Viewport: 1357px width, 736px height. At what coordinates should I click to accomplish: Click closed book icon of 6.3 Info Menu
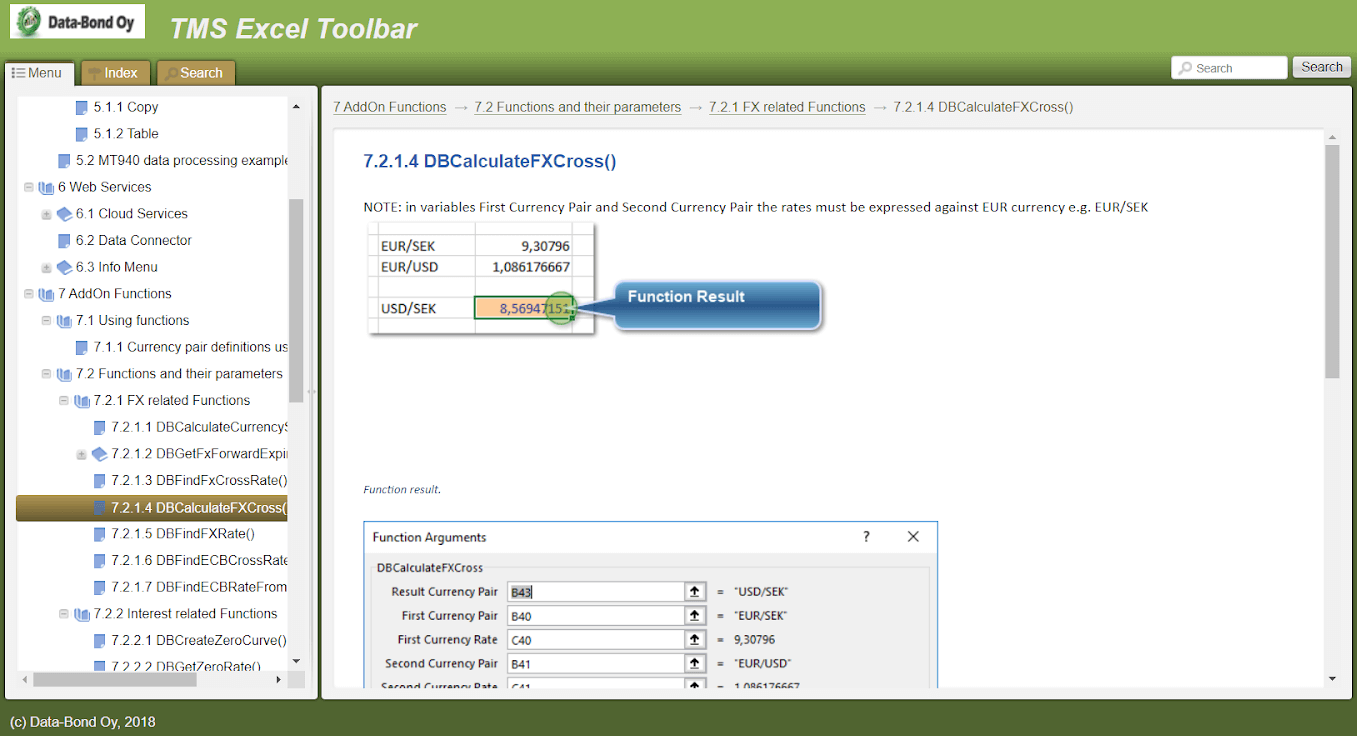(64, 267)
